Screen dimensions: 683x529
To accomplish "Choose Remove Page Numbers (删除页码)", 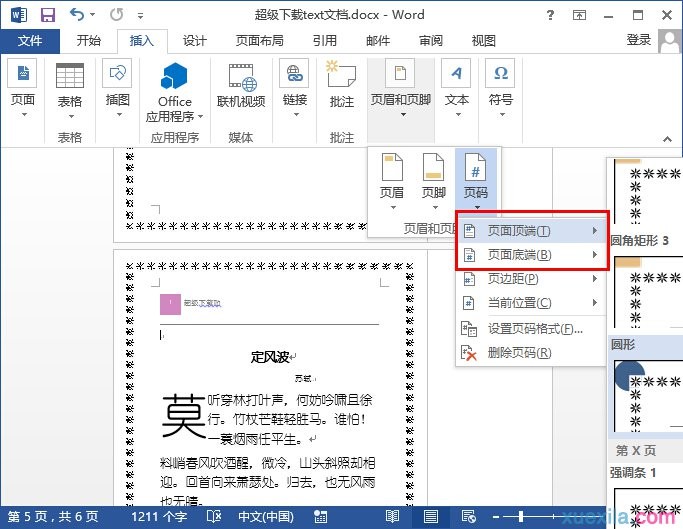I will 518,353.
